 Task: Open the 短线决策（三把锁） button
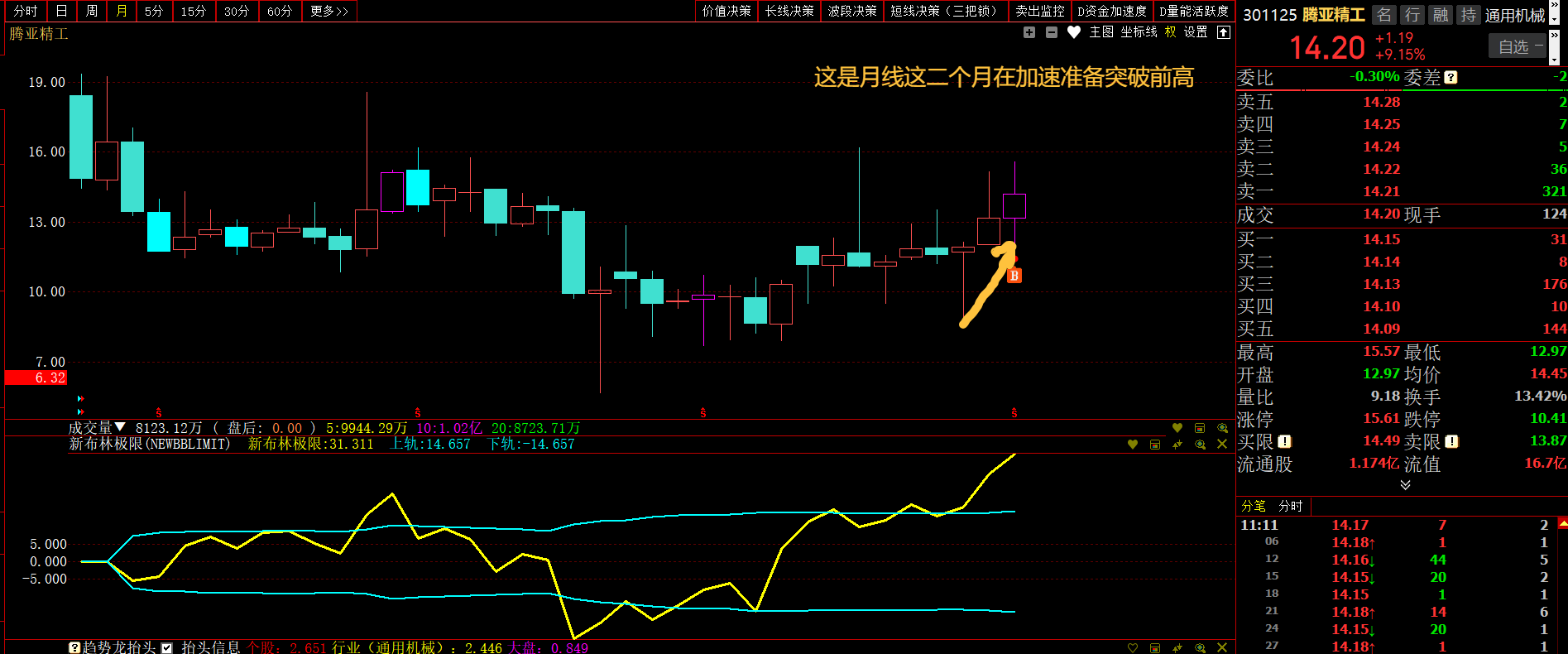coord(946,12)
